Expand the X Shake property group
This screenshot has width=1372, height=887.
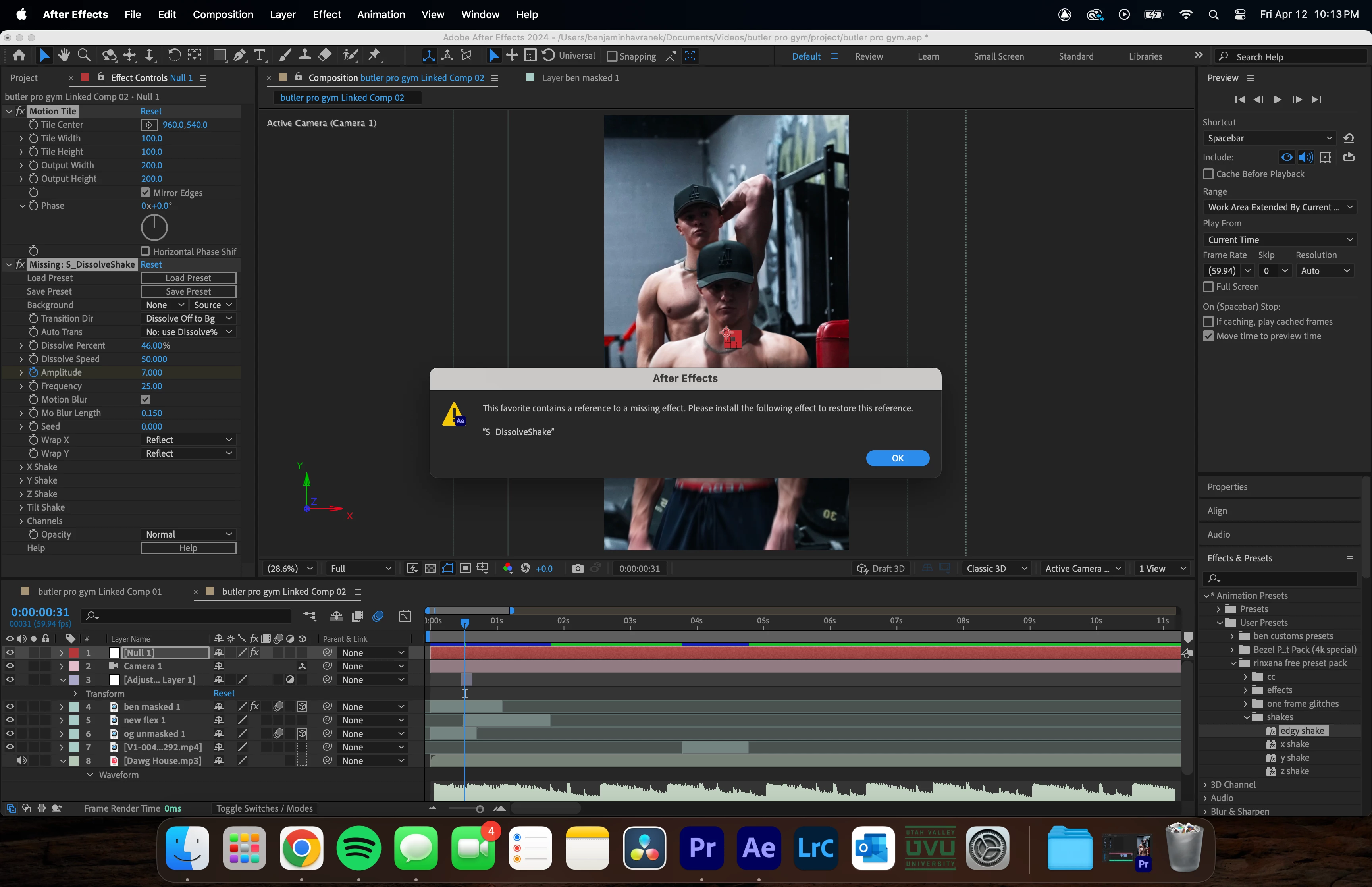(x=21, y=467)
